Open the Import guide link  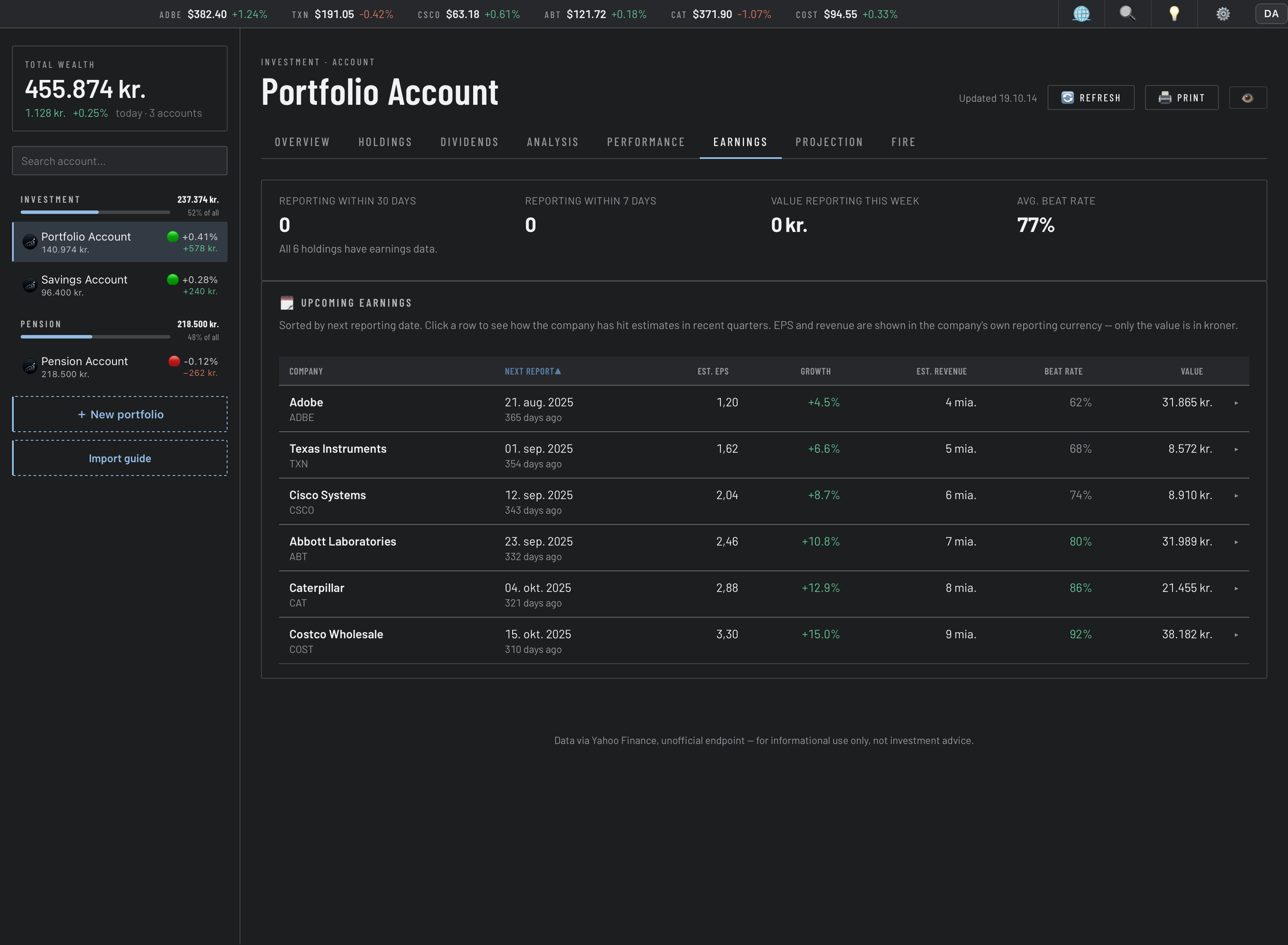coord(120,458)
